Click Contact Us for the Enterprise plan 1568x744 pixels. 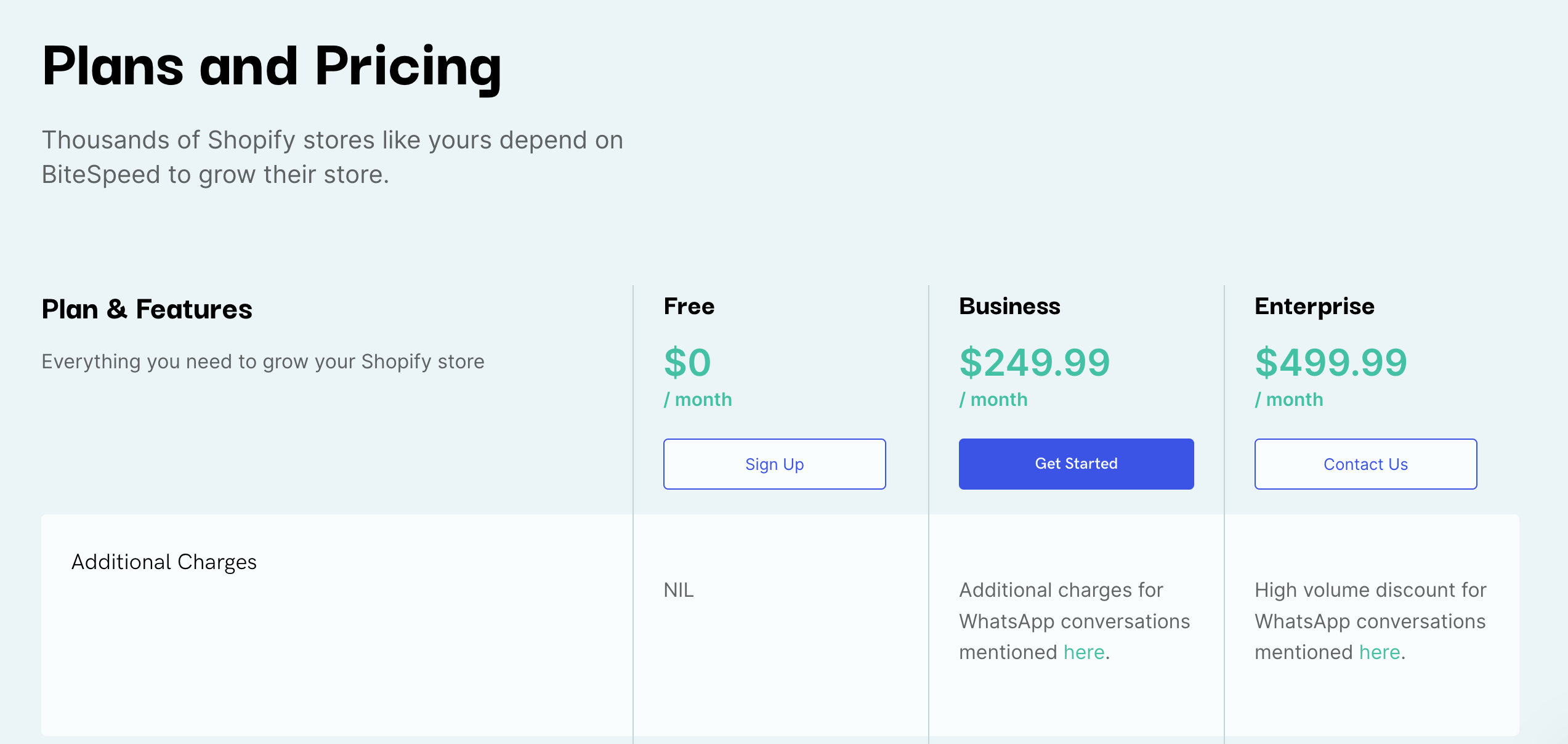pos(1365,464)
